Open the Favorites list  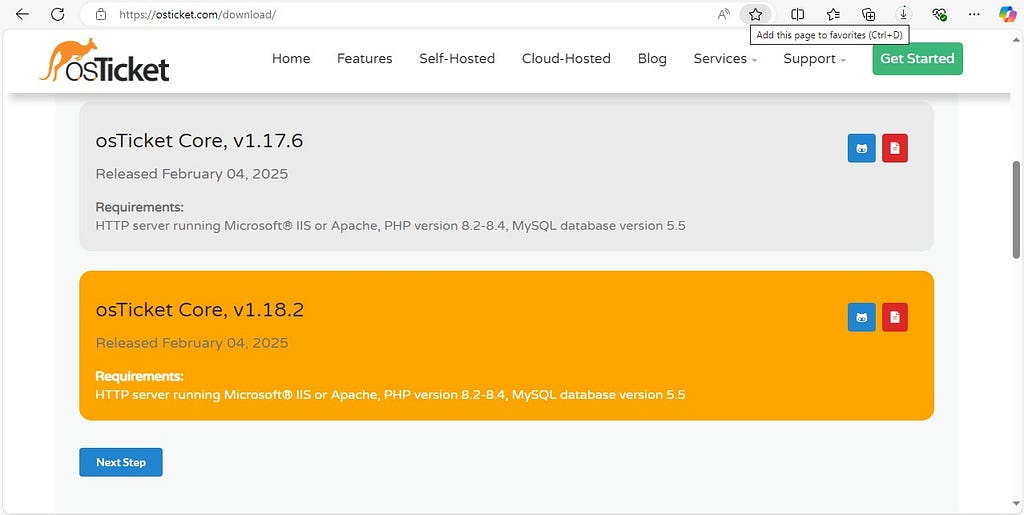833,14
